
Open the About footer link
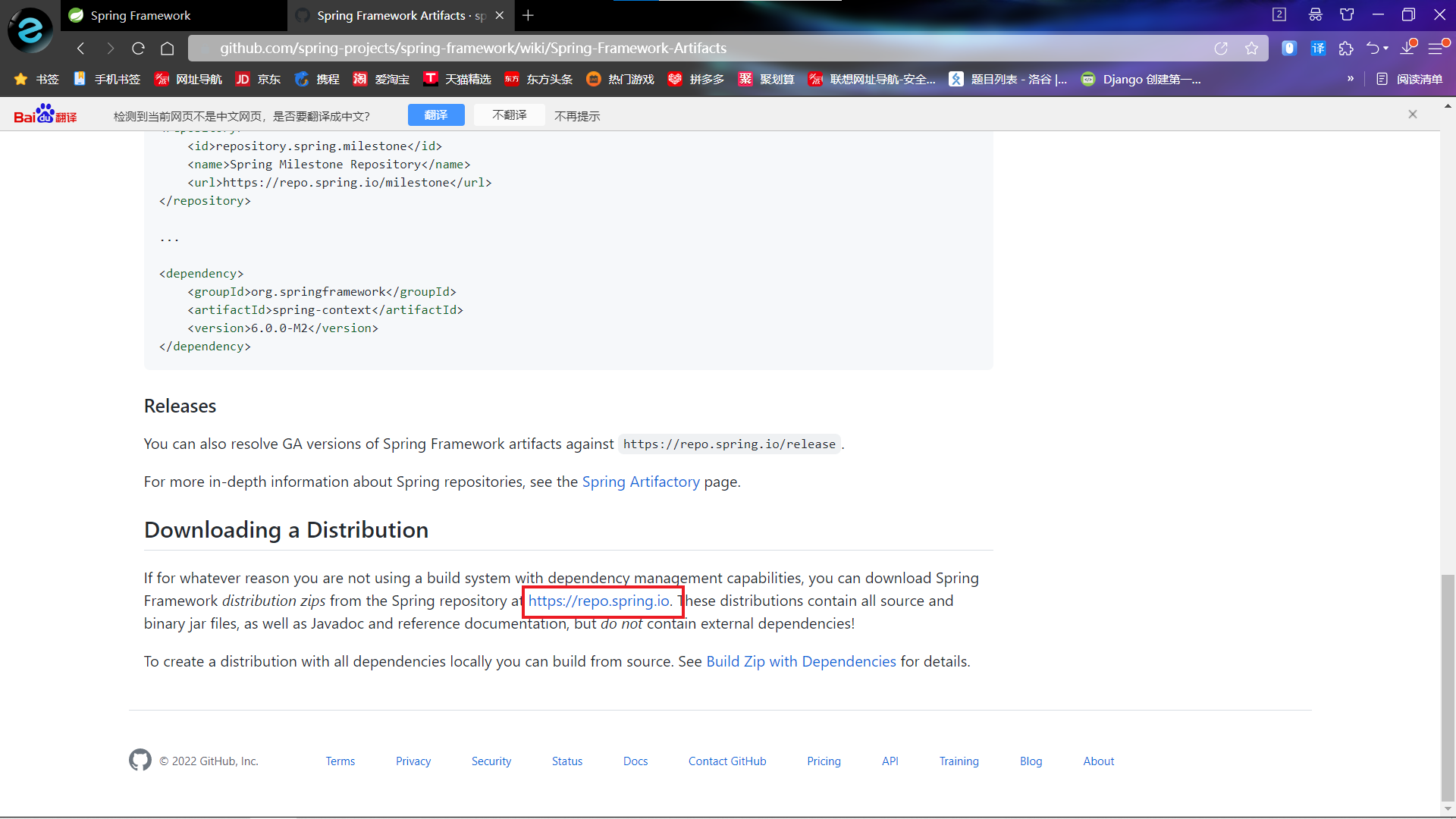(x=1098, y=761)
